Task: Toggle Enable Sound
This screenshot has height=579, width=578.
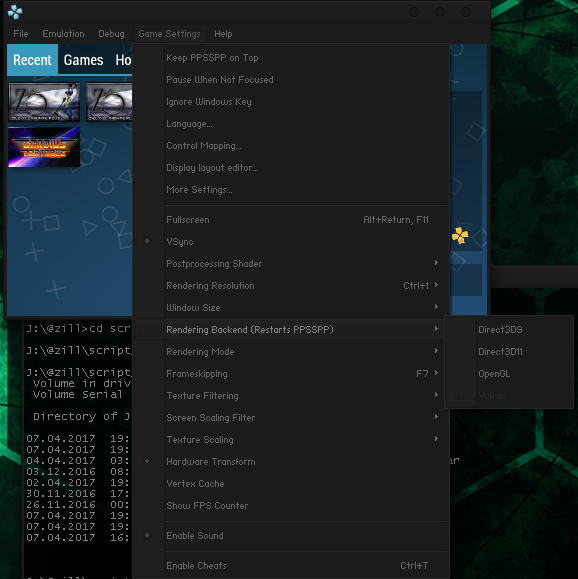Action: tap(292, 535)
